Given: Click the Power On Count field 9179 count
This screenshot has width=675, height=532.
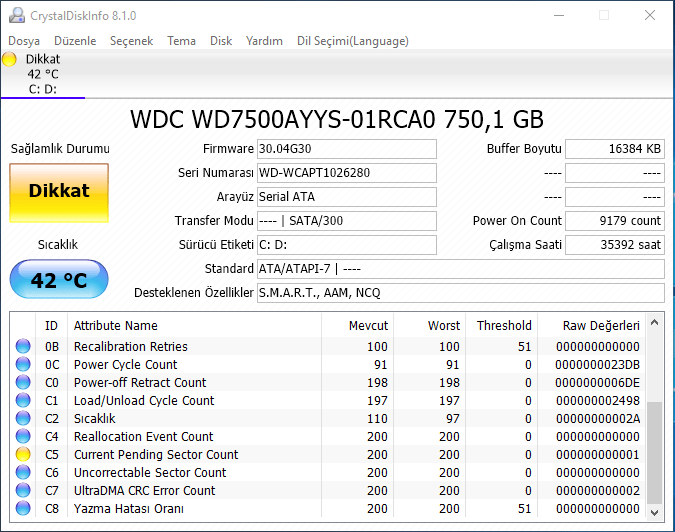Looking at the screenshot, I should pyautogui.click(x=615, y=221).
